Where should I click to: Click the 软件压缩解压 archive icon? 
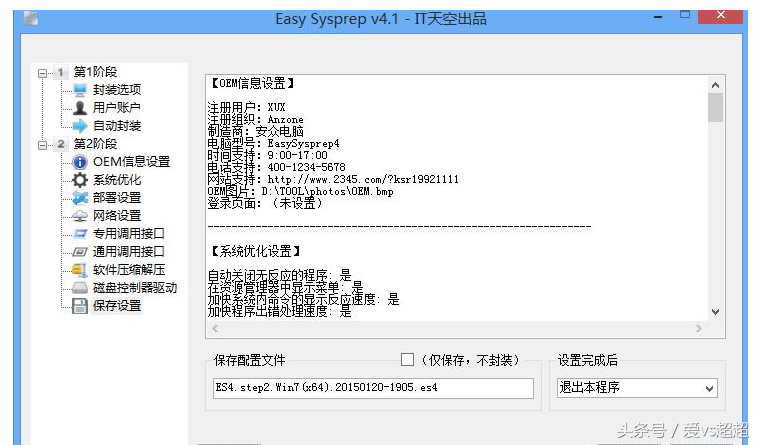79,270
